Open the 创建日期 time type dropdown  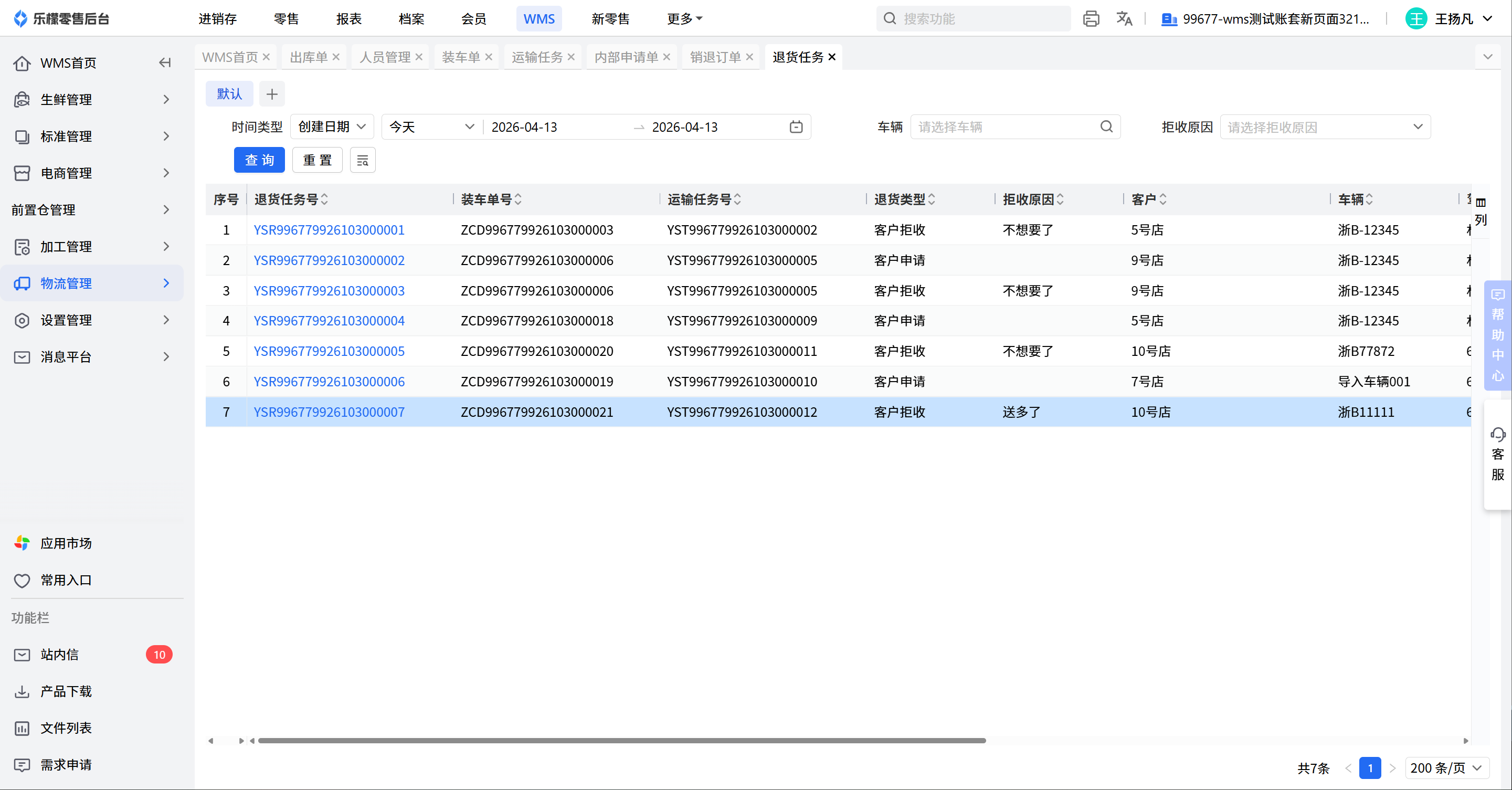[332, 127]
